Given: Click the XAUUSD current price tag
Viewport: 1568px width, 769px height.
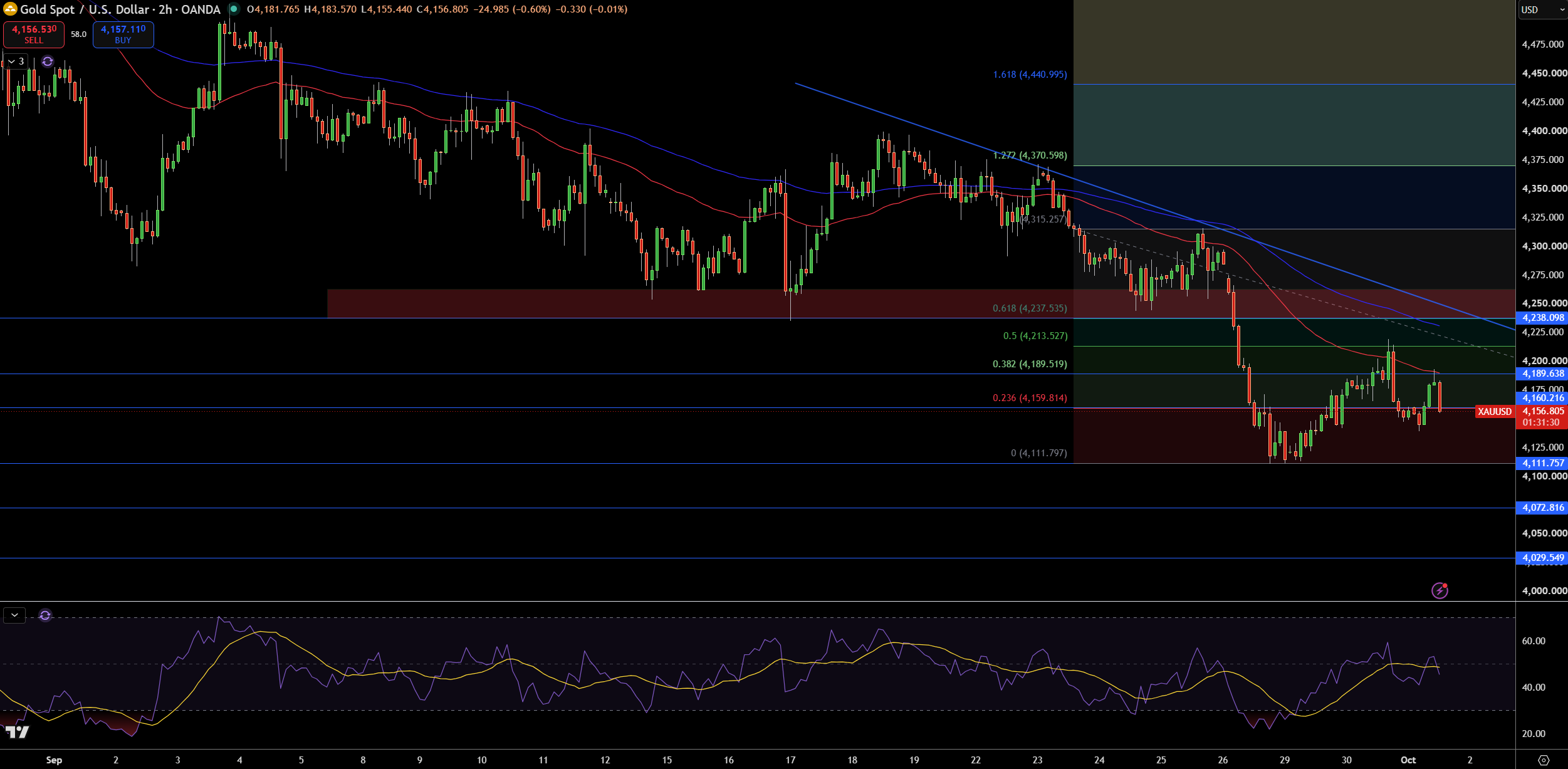Looking at the screenshot, I should tap(1495, 412).
